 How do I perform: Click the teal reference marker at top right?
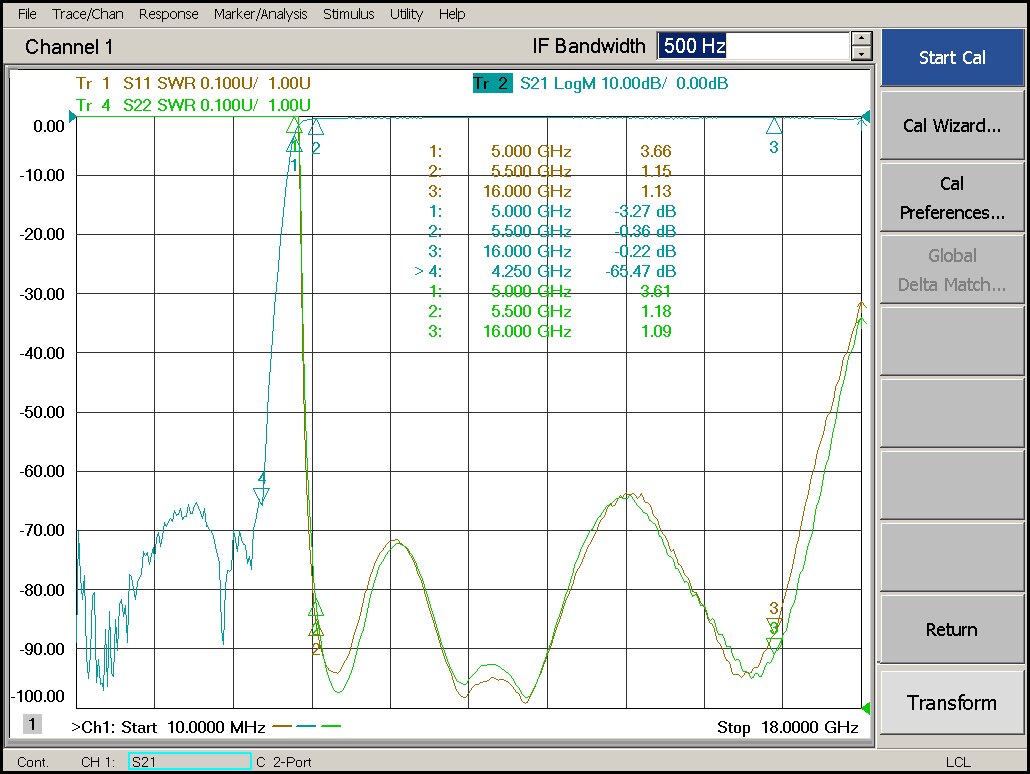tap(866, 117)
